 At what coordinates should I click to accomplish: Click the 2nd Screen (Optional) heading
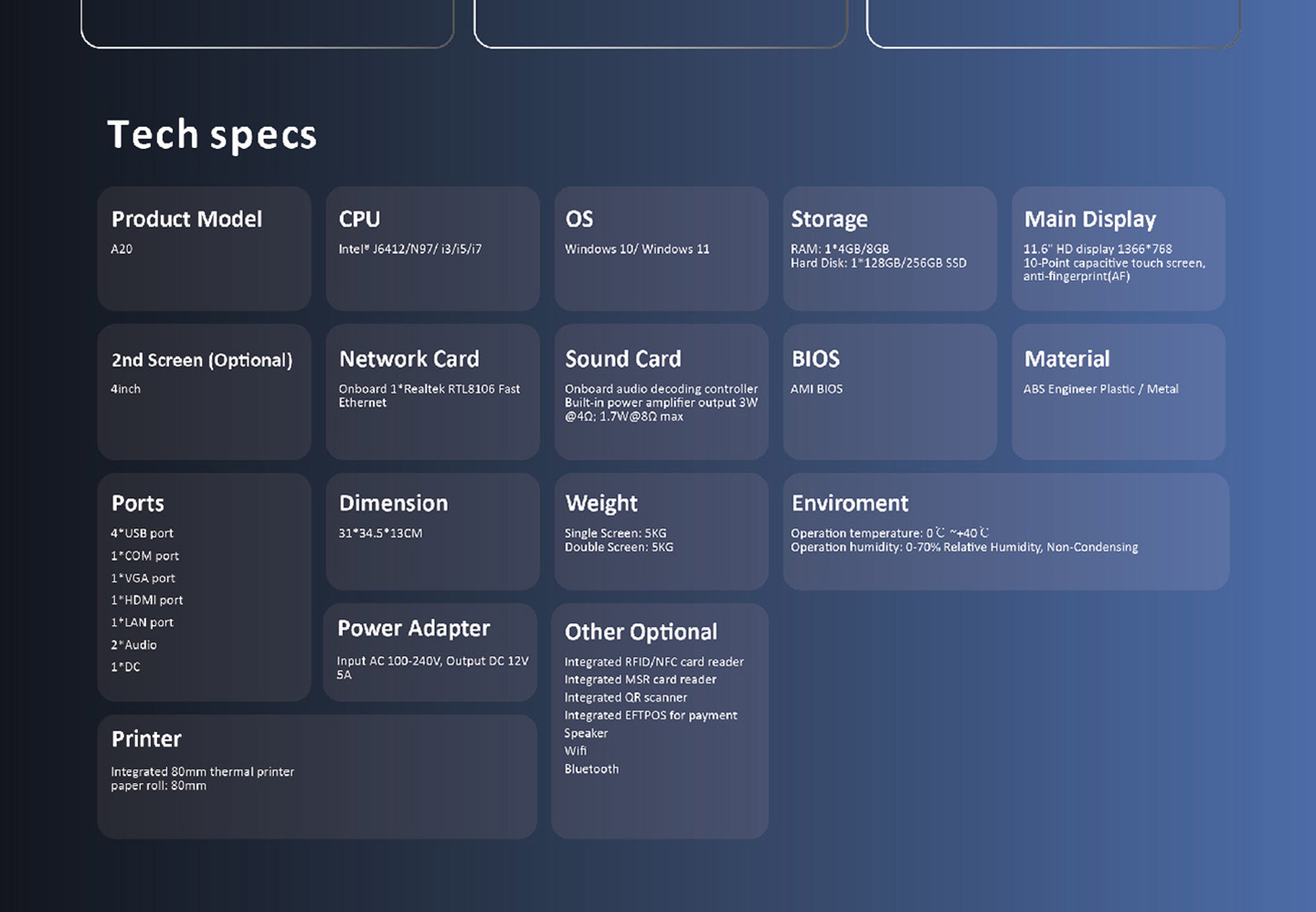[x=202, y=360]
